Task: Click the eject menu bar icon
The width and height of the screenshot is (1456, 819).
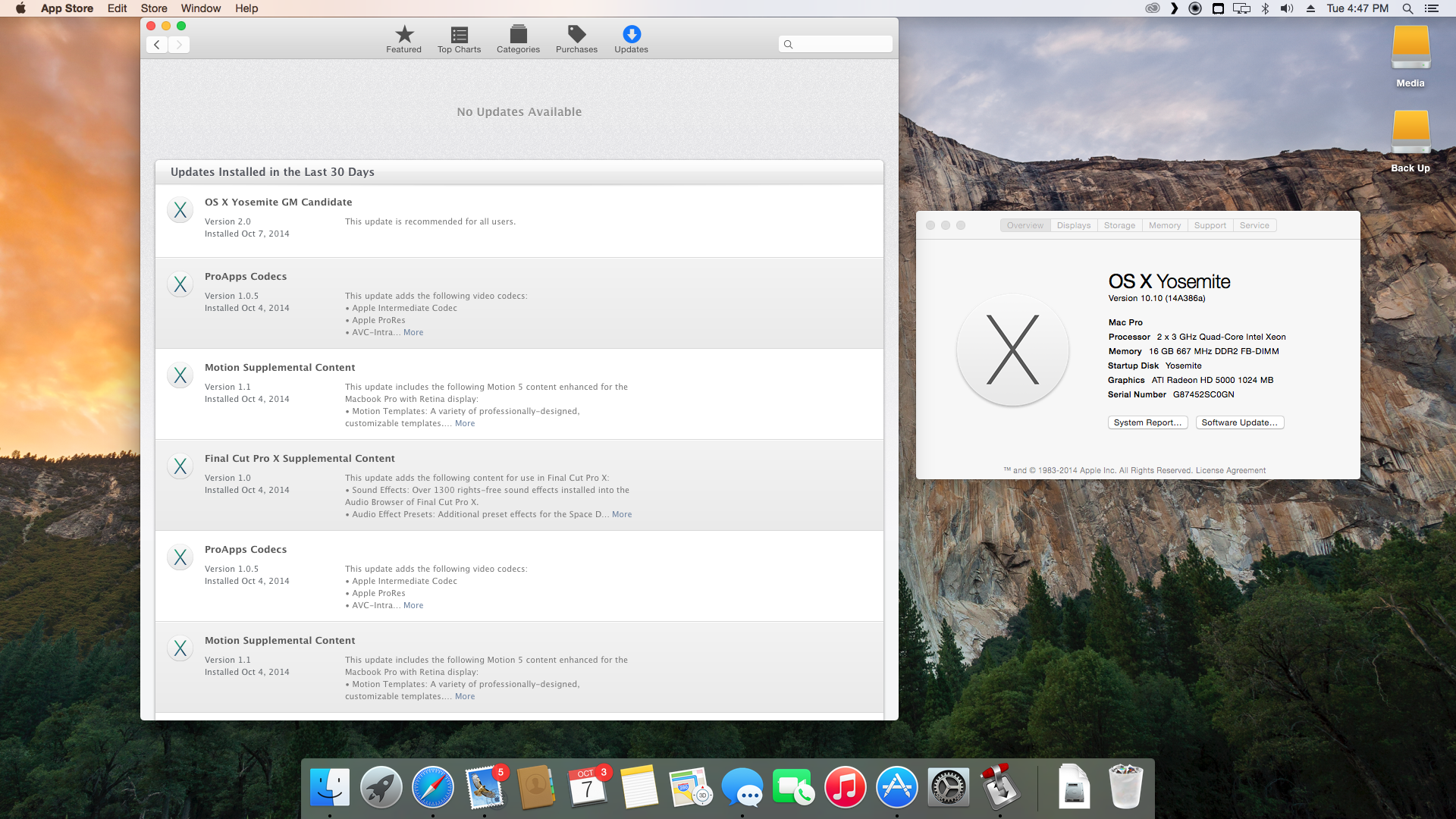Action: 1310,8
